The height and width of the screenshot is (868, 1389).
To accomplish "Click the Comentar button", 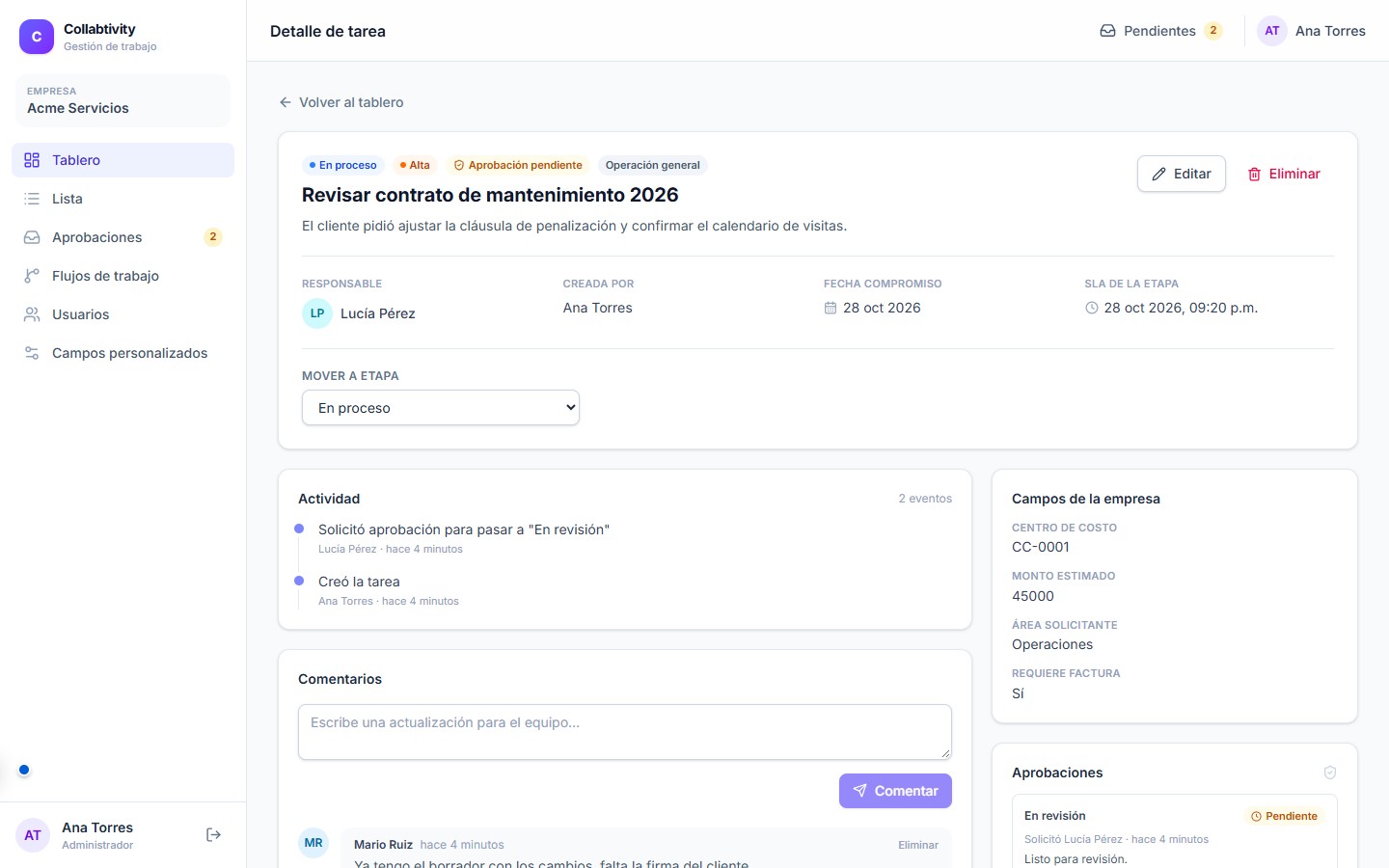I will coord(895,791).
